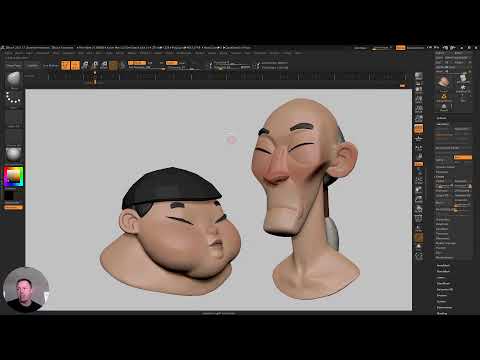
Task: Click the bottom-most circular icon on right shelf
Action: tap(419, 256)
